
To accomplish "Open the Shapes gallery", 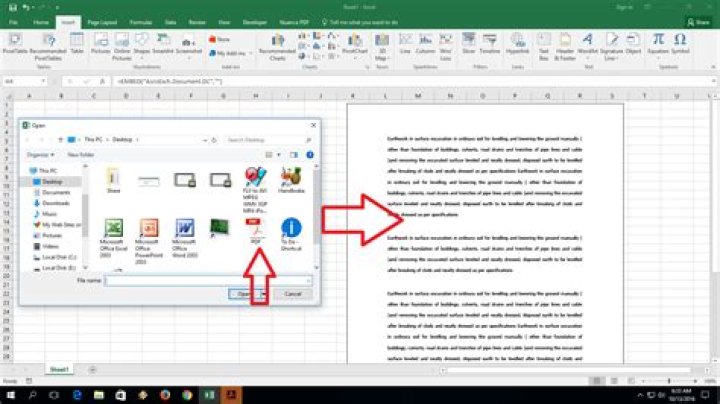I will tap(142, 46).
